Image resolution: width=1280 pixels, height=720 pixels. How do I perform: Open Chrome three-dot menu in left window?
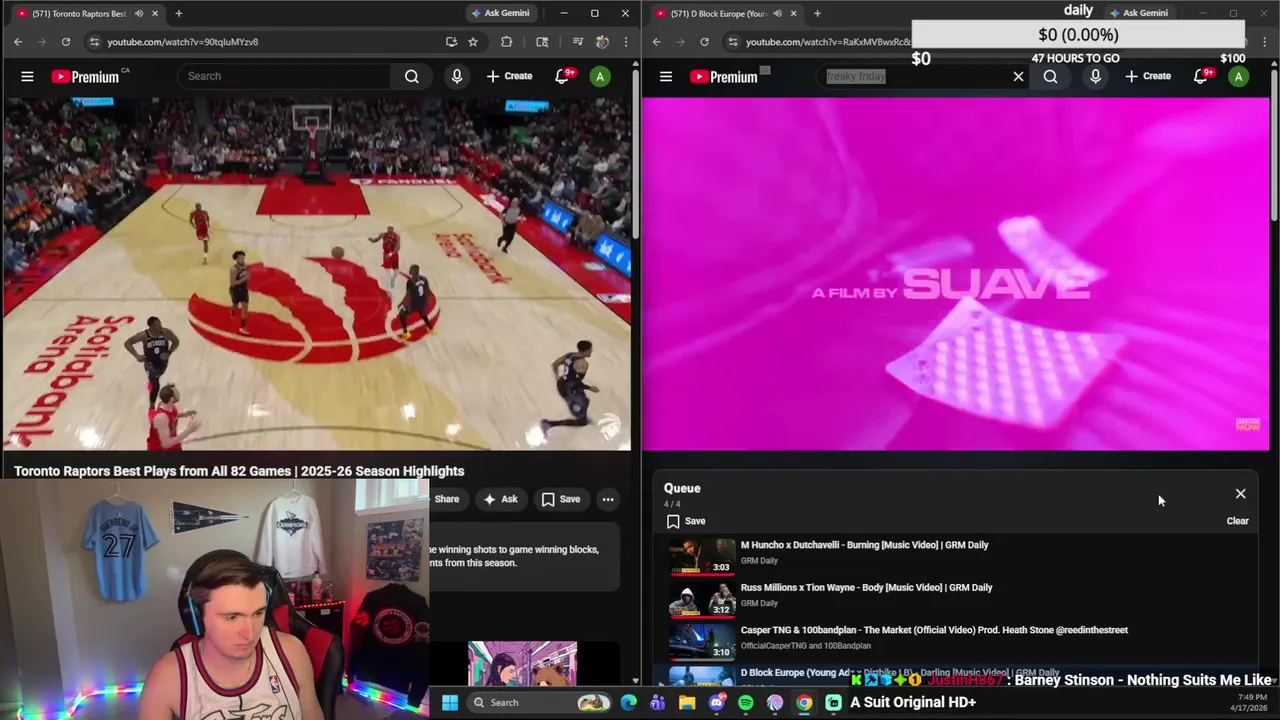point(626,42)
